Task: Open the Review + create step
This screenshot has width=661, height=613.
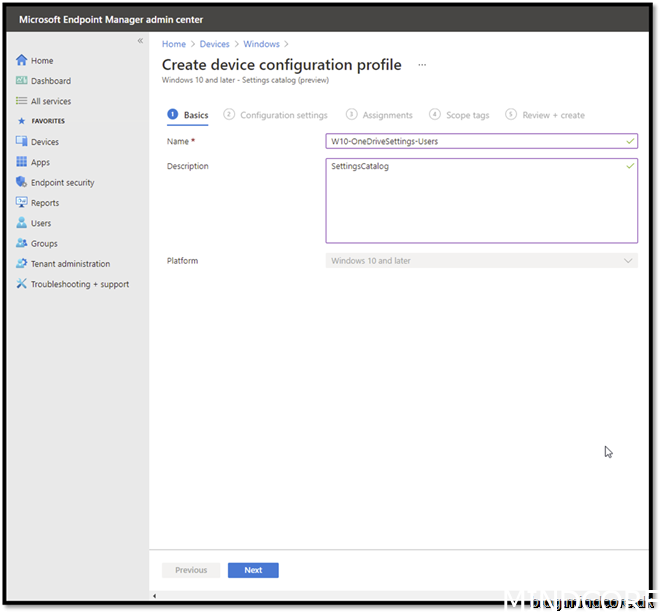Action: click(x=552, y=115)
